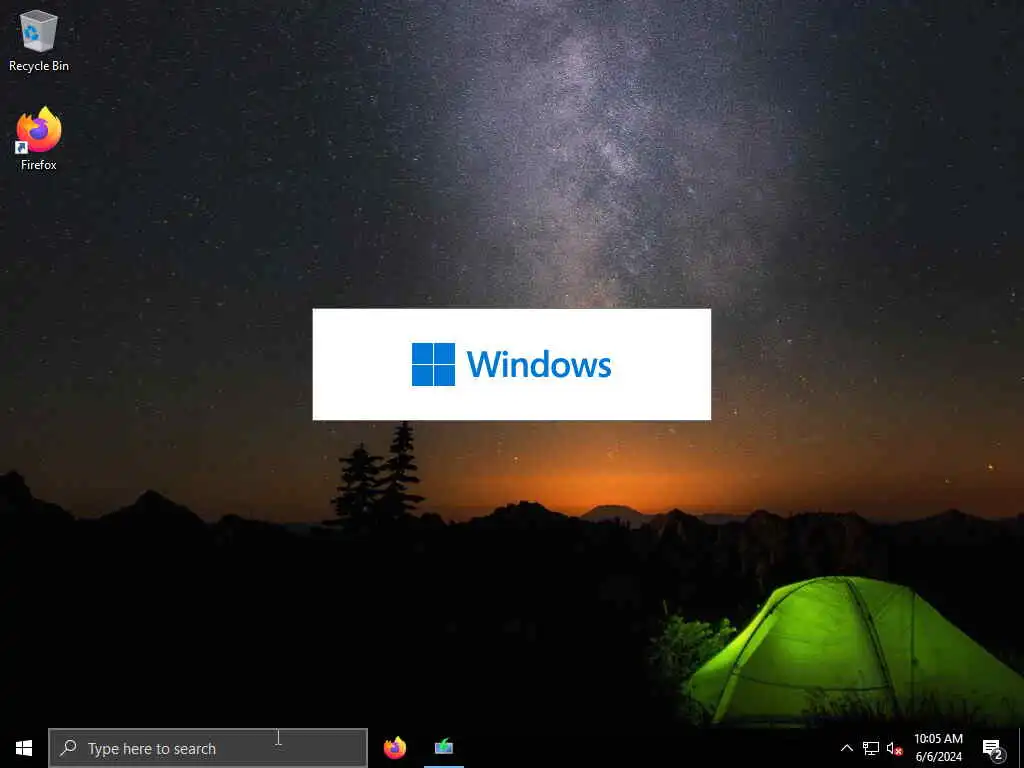
Task: Switch to the active setup app on the taskbar
Action: [x=444, y=748]
